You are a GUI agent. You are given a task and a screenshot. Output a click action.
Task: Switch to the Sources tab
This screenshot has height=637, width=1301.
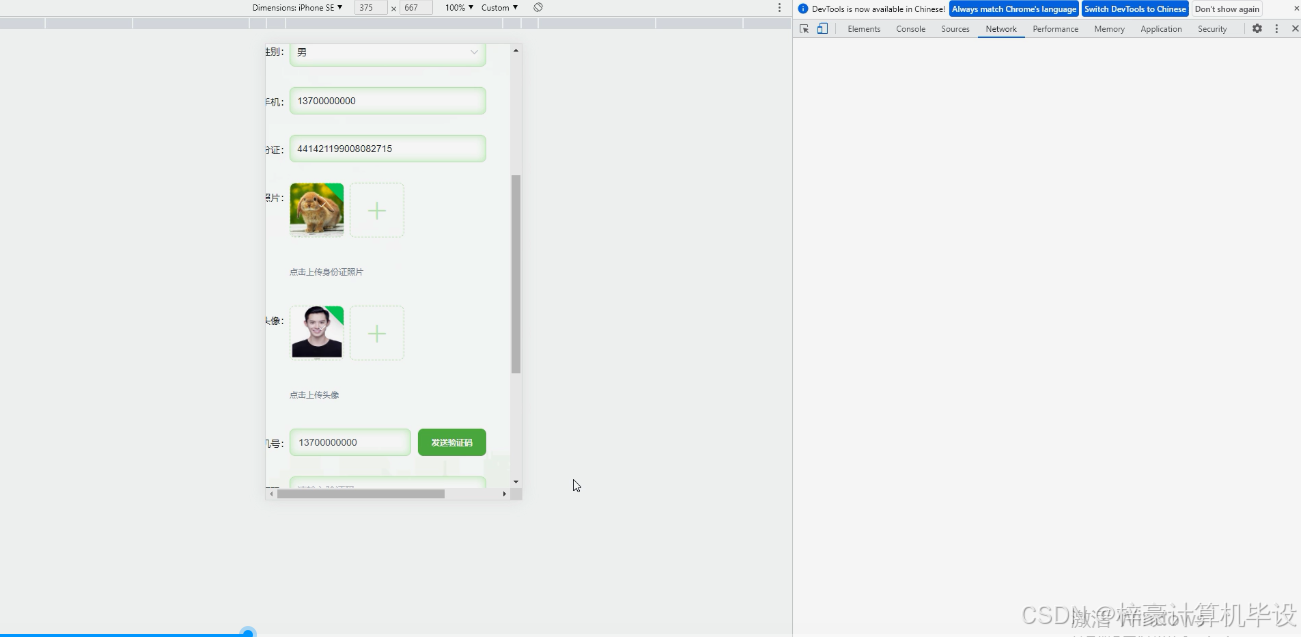coord(955,29)
